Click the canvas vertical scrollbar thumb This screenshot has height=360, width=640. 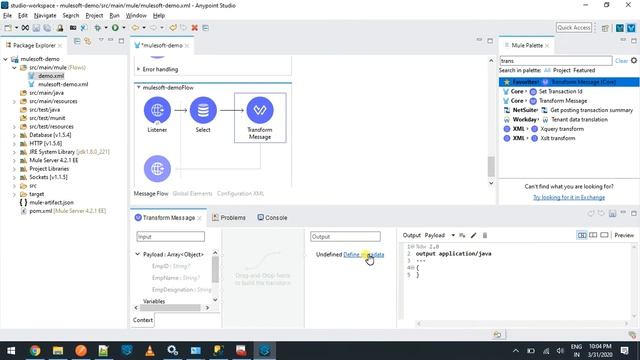(491, 166)
